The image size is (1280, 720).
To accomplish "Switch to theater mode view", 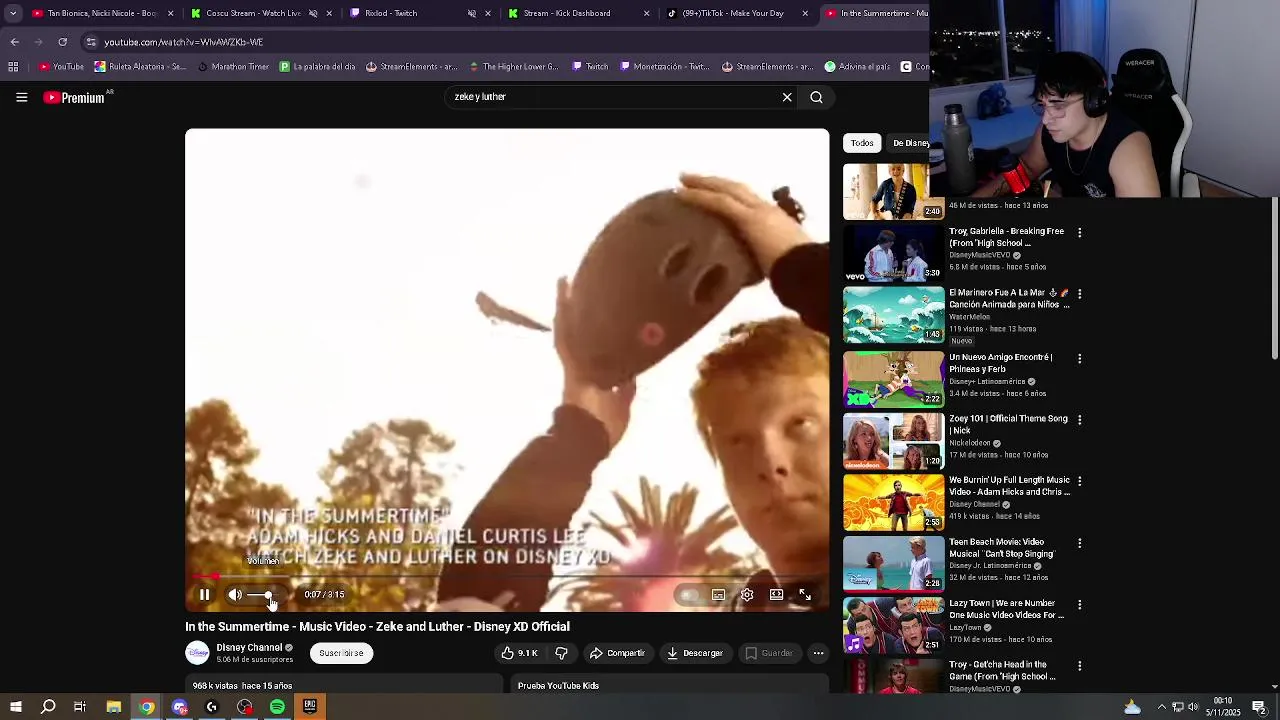I will [x=776, y=595].
